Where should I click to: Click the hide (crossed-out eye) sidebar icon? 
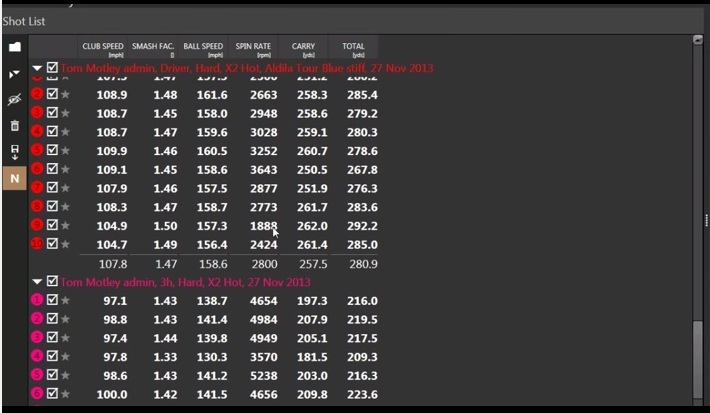14,100
